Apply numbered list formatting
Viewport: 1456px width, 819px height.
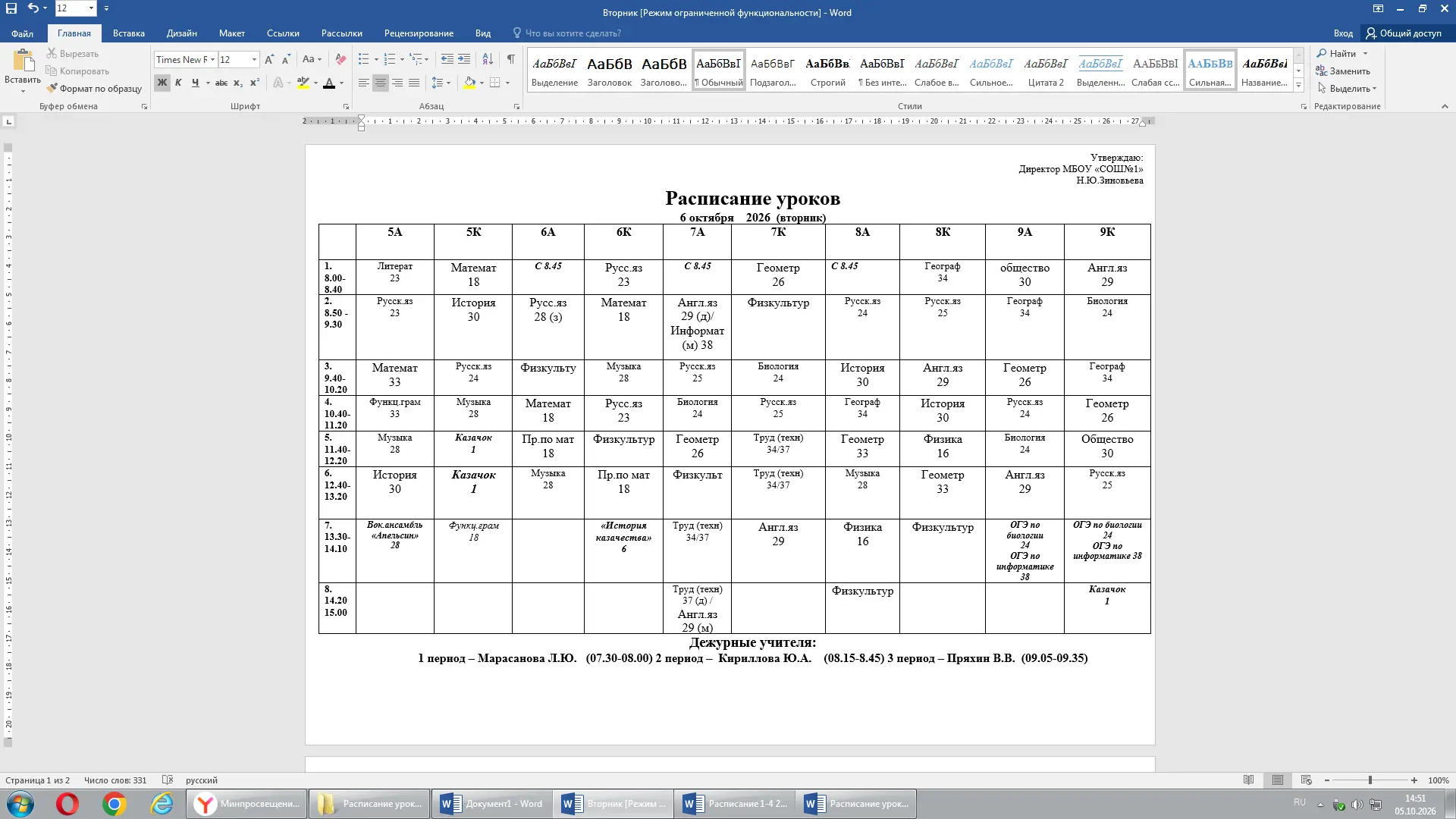[390, 59]
